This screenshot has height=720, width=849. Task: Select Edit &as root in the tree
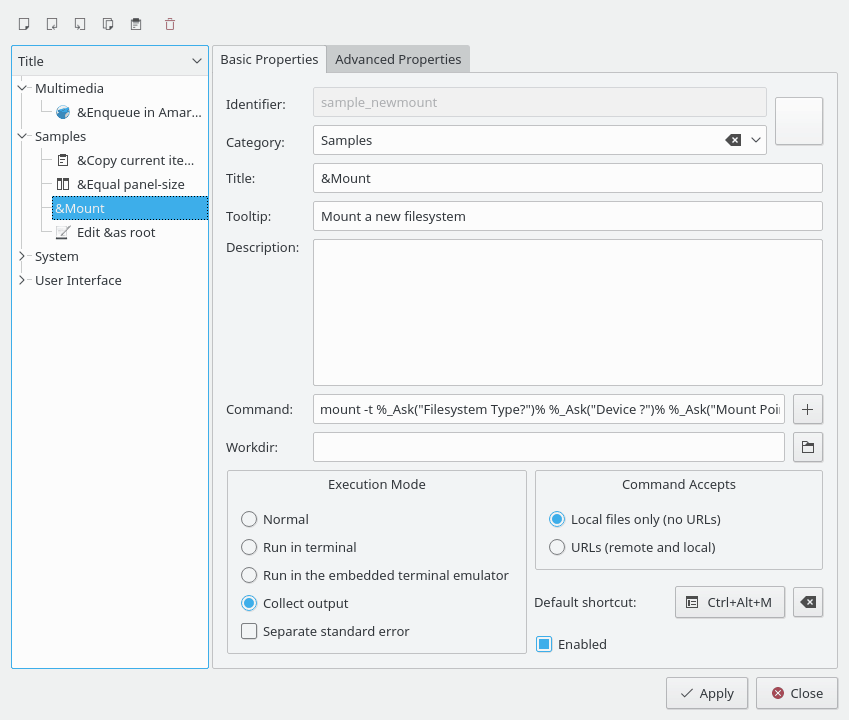click(115, 233)
